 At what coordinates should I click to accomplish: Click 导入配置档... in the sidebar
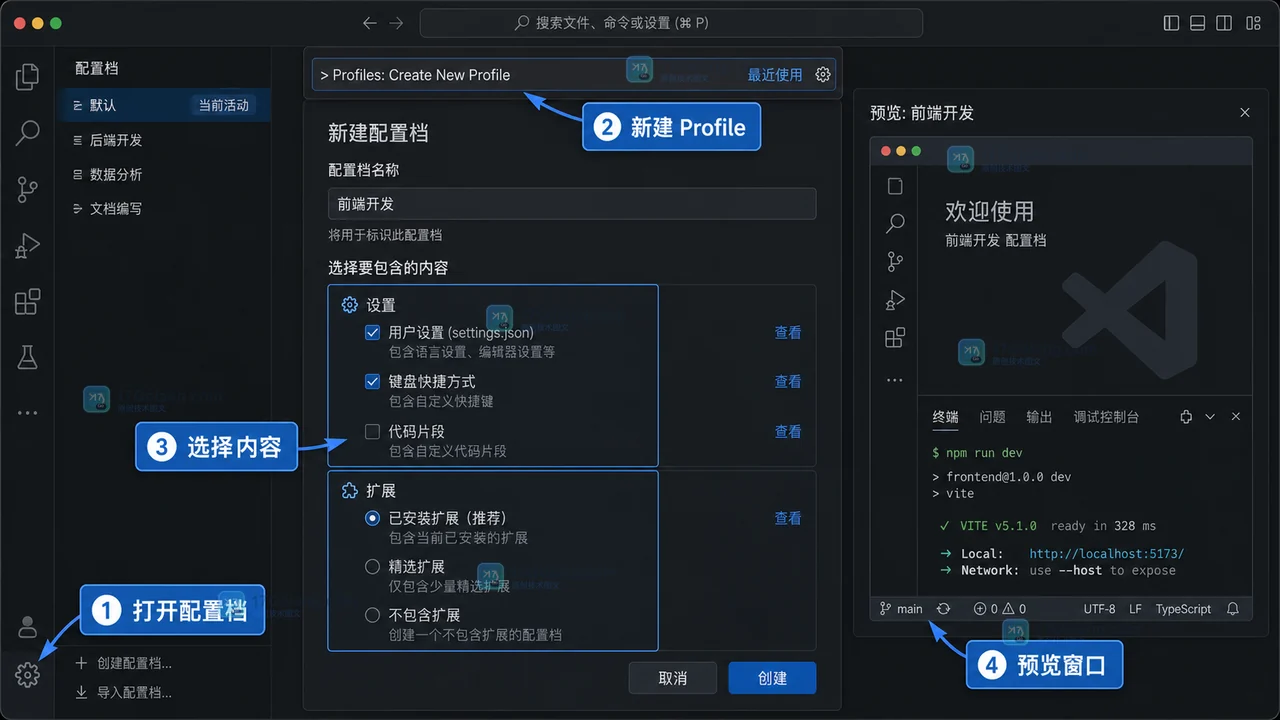pos(124,692)
